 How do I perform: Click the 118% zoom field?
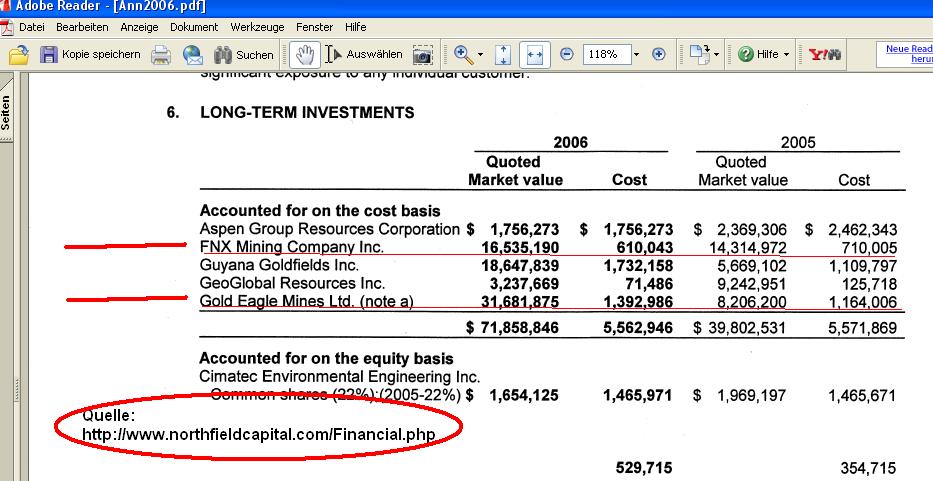(606, 54)
